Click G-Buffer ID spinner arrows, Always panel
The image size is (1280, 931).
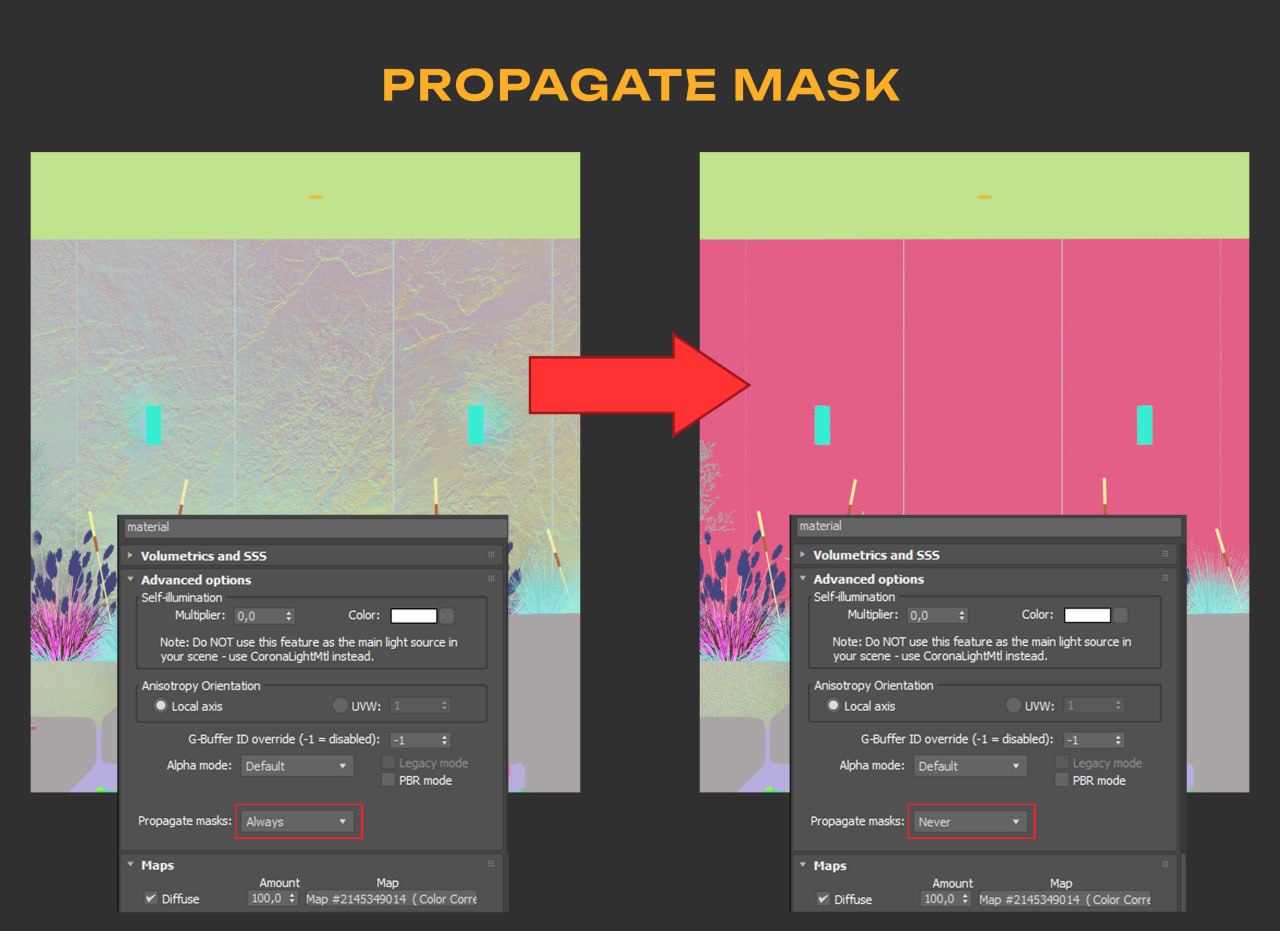click(x=446, y=740)
